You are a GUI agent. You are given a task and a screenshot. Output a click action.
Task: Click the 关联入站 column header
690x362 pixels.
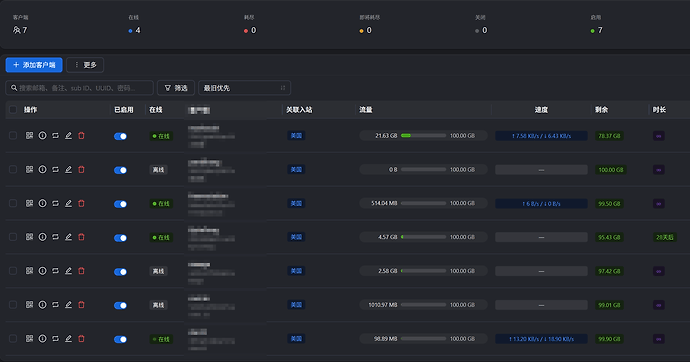click(x=299, y=110)
